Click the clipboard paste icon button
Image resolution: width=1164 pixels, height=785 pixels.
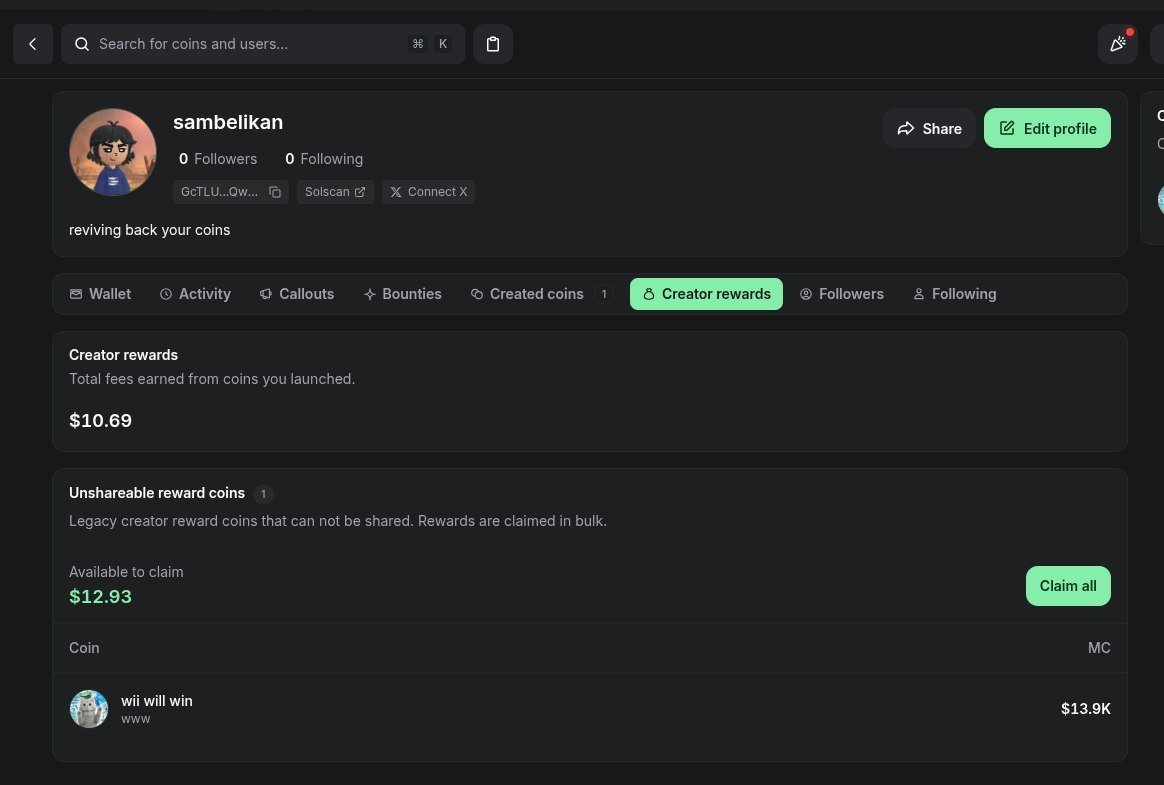[x=493, y=44]
